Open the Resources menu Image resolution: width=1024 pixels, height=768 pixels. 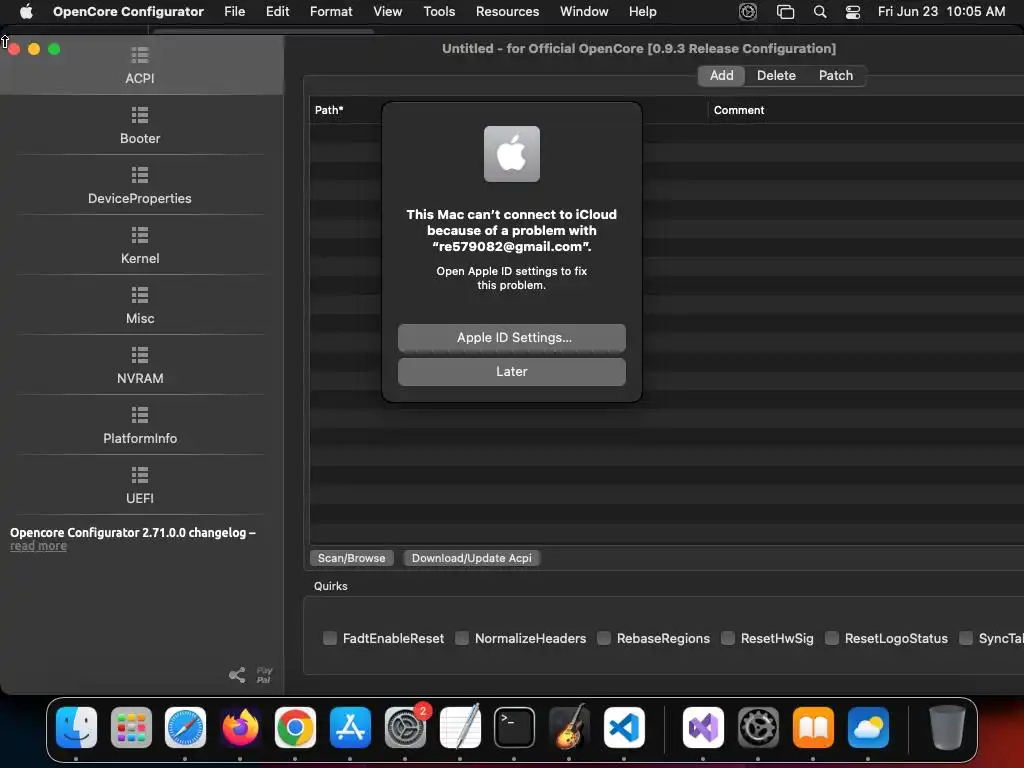coord(507,11)
